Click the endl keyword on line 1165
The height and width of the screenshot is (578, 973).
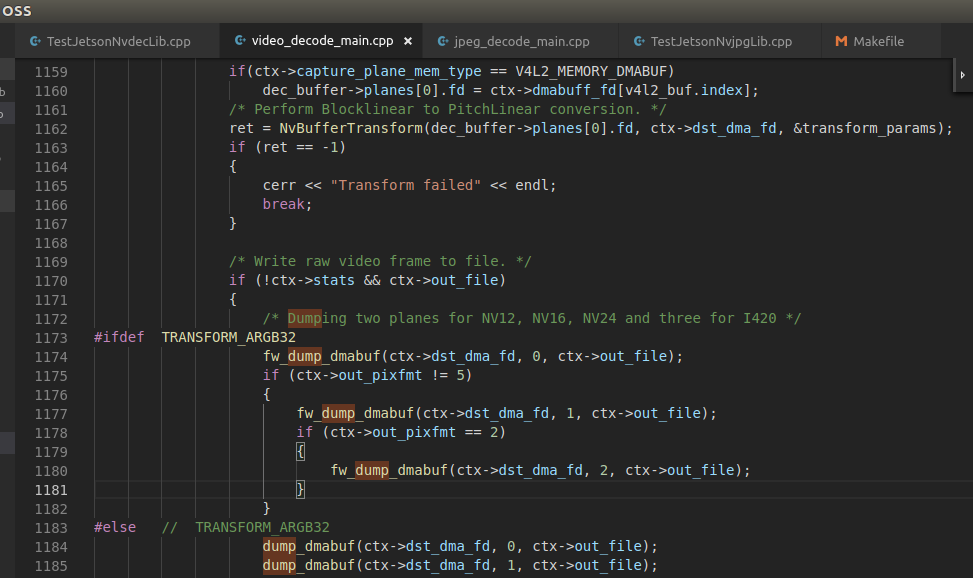click(532, 185)
